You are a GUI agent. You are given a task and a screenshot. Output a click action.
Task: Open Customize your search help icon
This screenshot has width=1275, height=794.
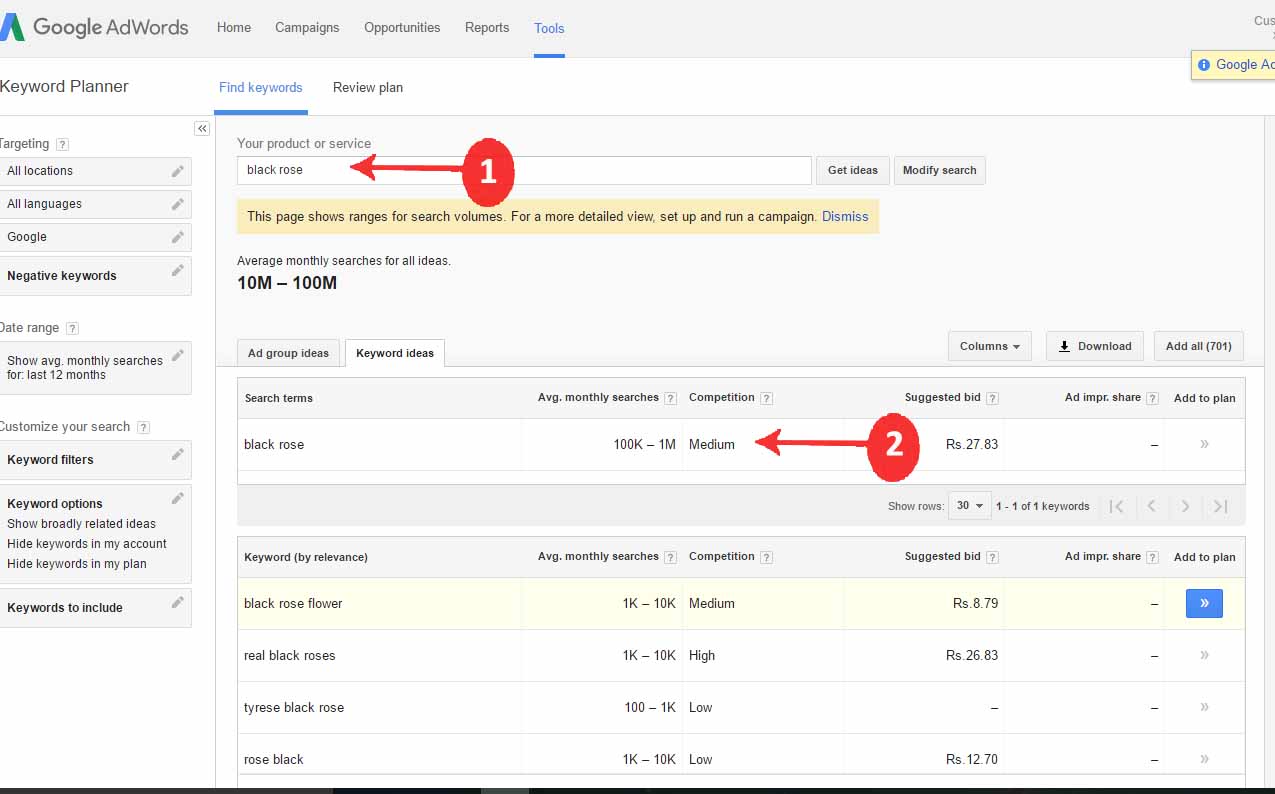coord(143,427)
